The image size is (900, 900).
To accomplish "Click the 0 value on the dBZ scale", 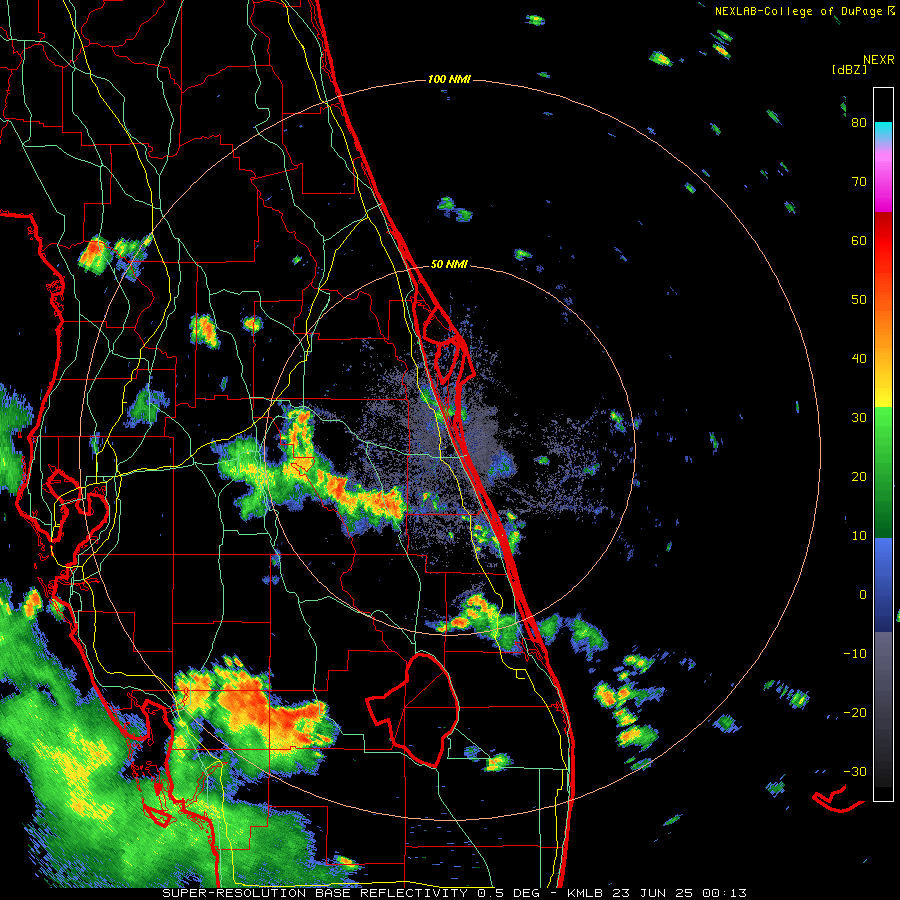I will pos(863,595).
